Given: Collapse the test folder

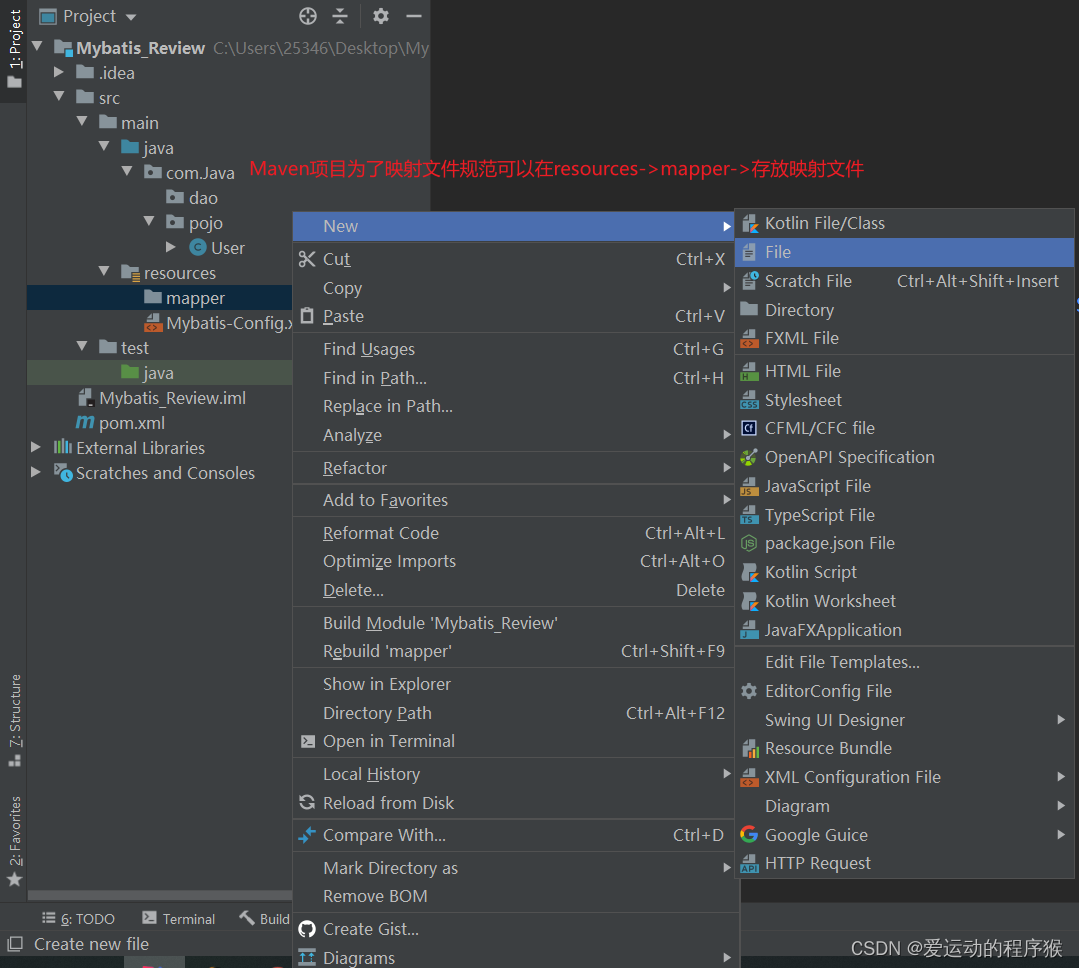Looking at the screenshot, I should pos(83,347).
